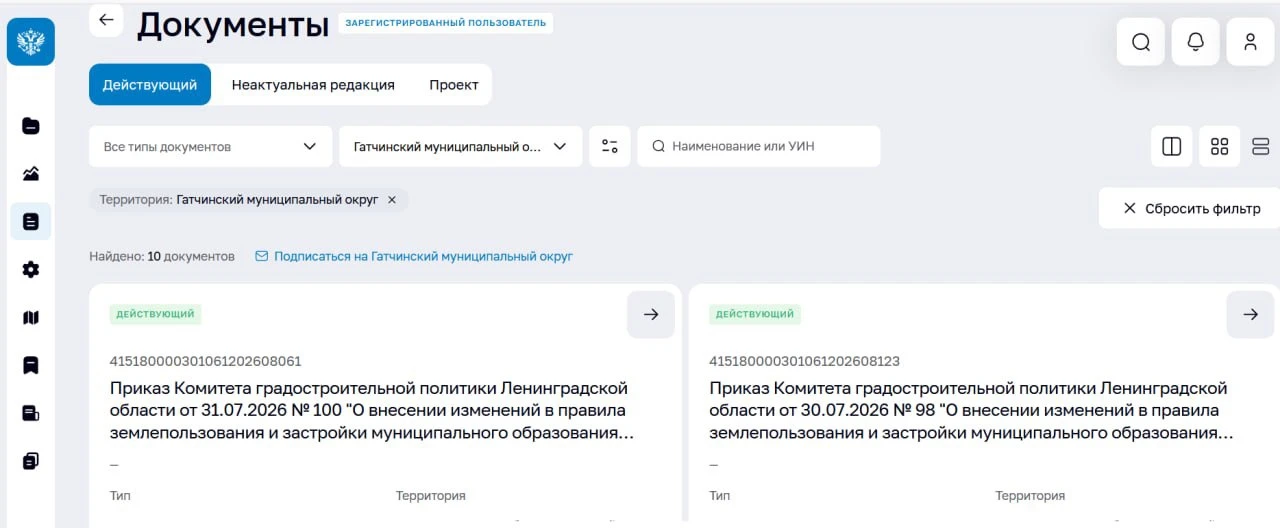Viewport: 1280px width, 528px height.
Task: Expand the Гатчинский муниципальный округ territory dropdown
Action: pyautogui.click(x=460, y=146)
